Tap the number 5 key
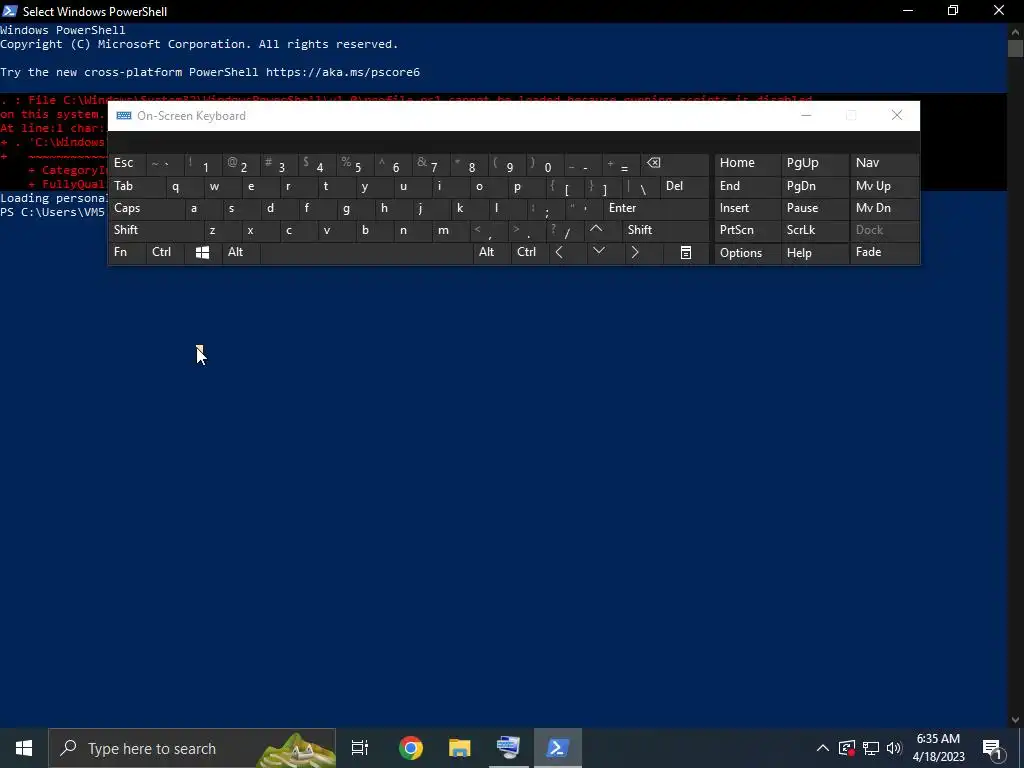 click(x=356, y=165)
